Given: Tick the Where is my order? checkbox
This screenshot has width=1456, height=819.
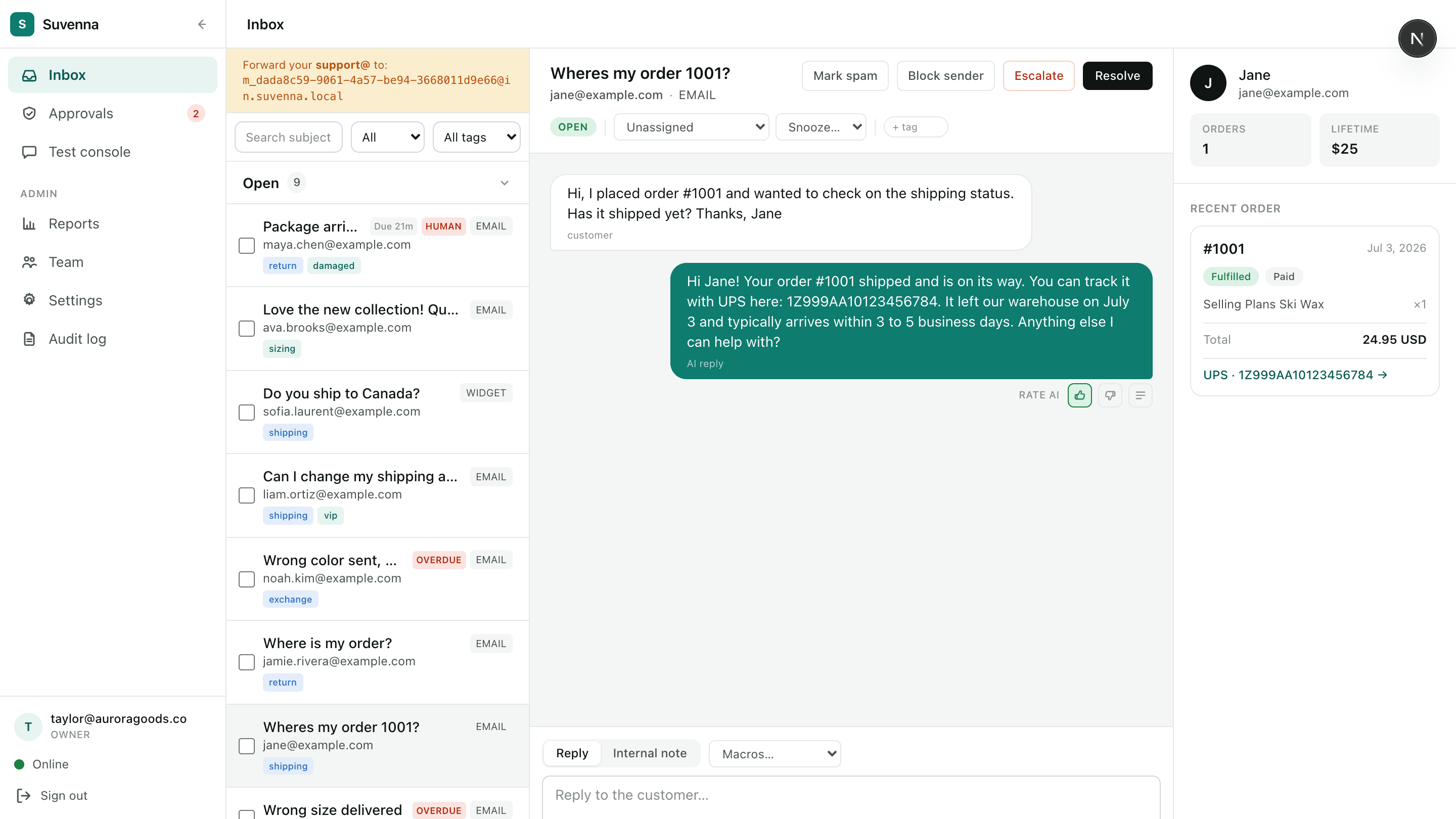Looking at the screenshot, I should pos(246,662).
